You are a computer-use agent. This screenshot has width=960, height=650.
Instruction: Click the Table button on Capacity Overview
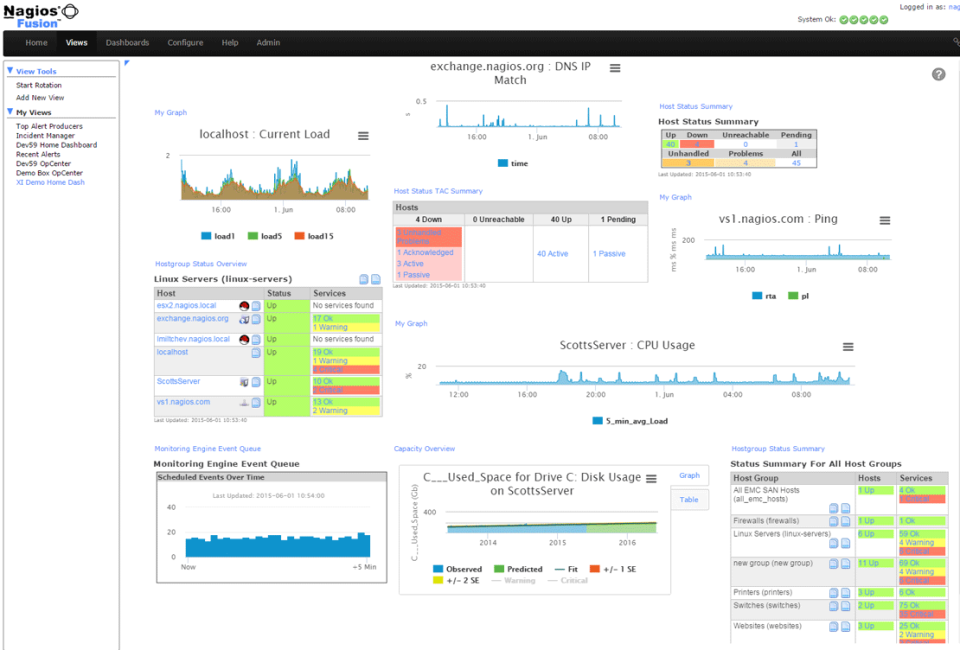point(689,499)
